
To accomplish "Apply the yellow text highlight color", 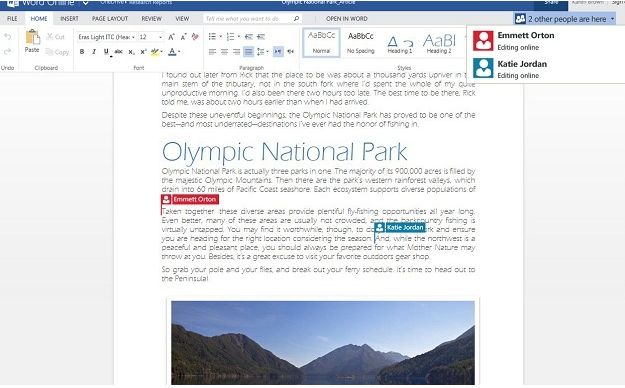I will coord(155,51).
